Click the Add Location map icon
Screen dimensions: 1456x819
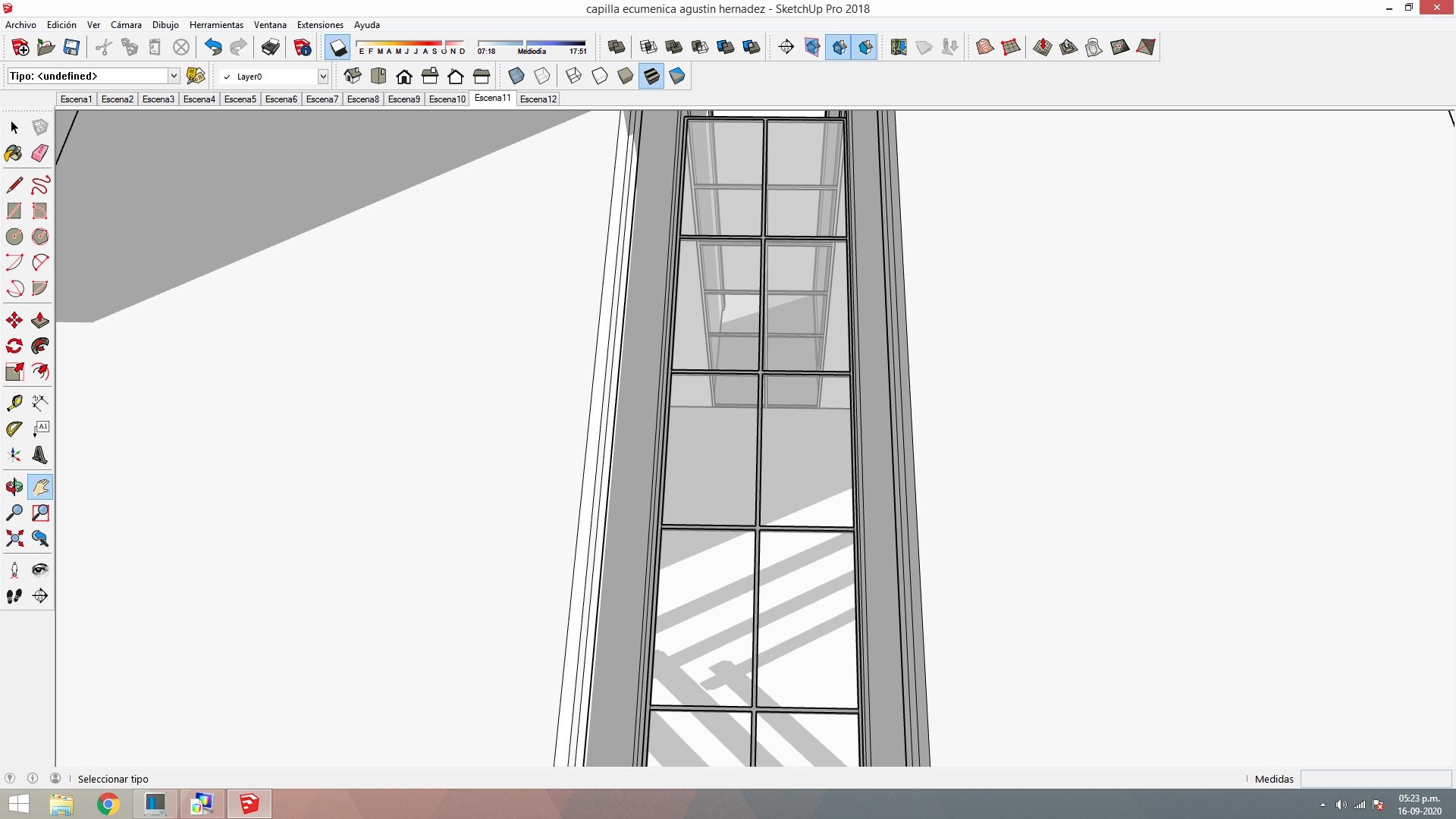[899, 47]
